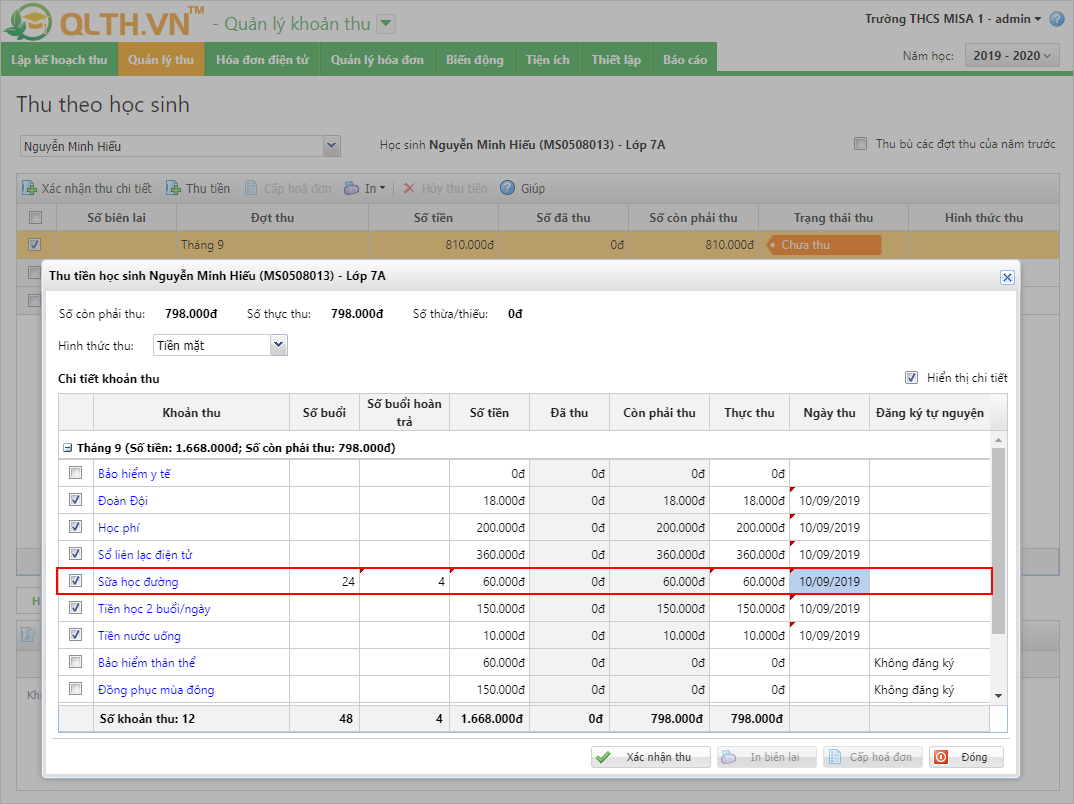Open the Năm học 2019 - 2020 dropdown
Viewport: 1074px width, 804px height.
click(x=1011, y=56)
